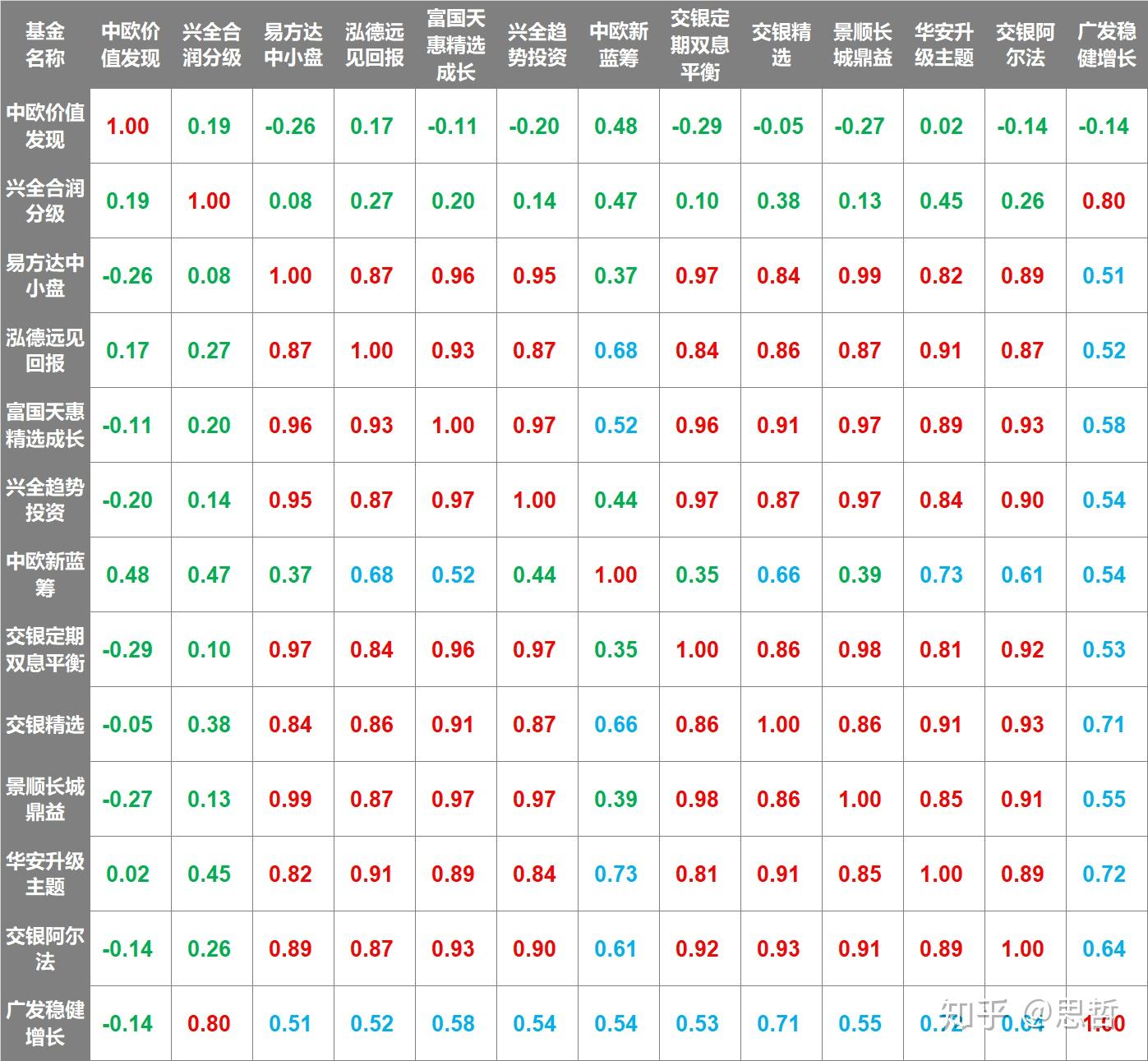Click 0.44 in the 兴全趋势投资 row
The height and width of the screenshot is (1061, 1148).
pyautogui.click(x=615, y=501)
